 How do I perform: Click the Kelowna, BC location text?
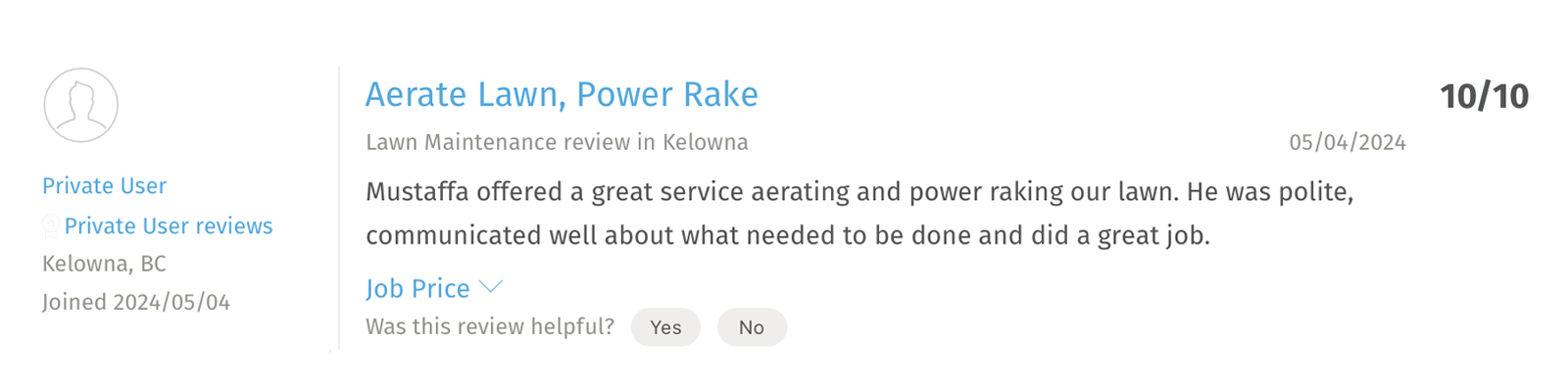[x=104, y=264]
